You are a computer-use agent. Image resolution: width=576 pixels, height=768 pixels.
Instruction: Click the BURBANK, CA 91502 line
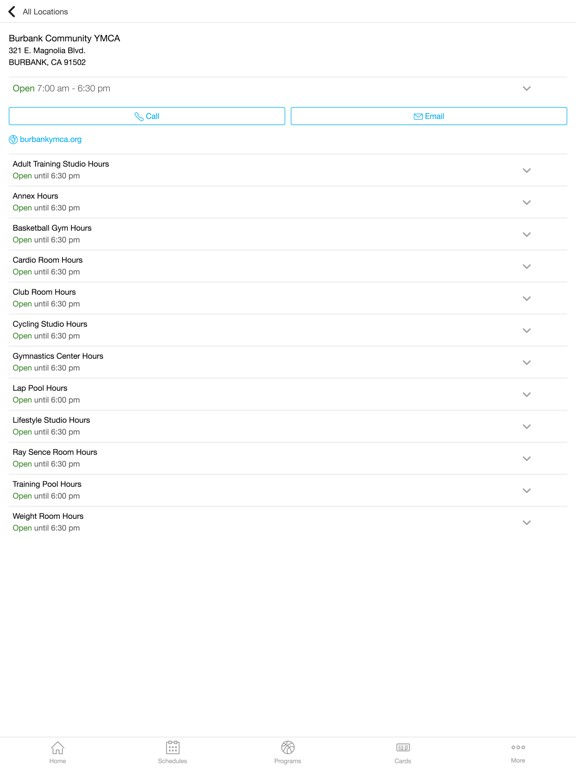(x=47, y=62)
